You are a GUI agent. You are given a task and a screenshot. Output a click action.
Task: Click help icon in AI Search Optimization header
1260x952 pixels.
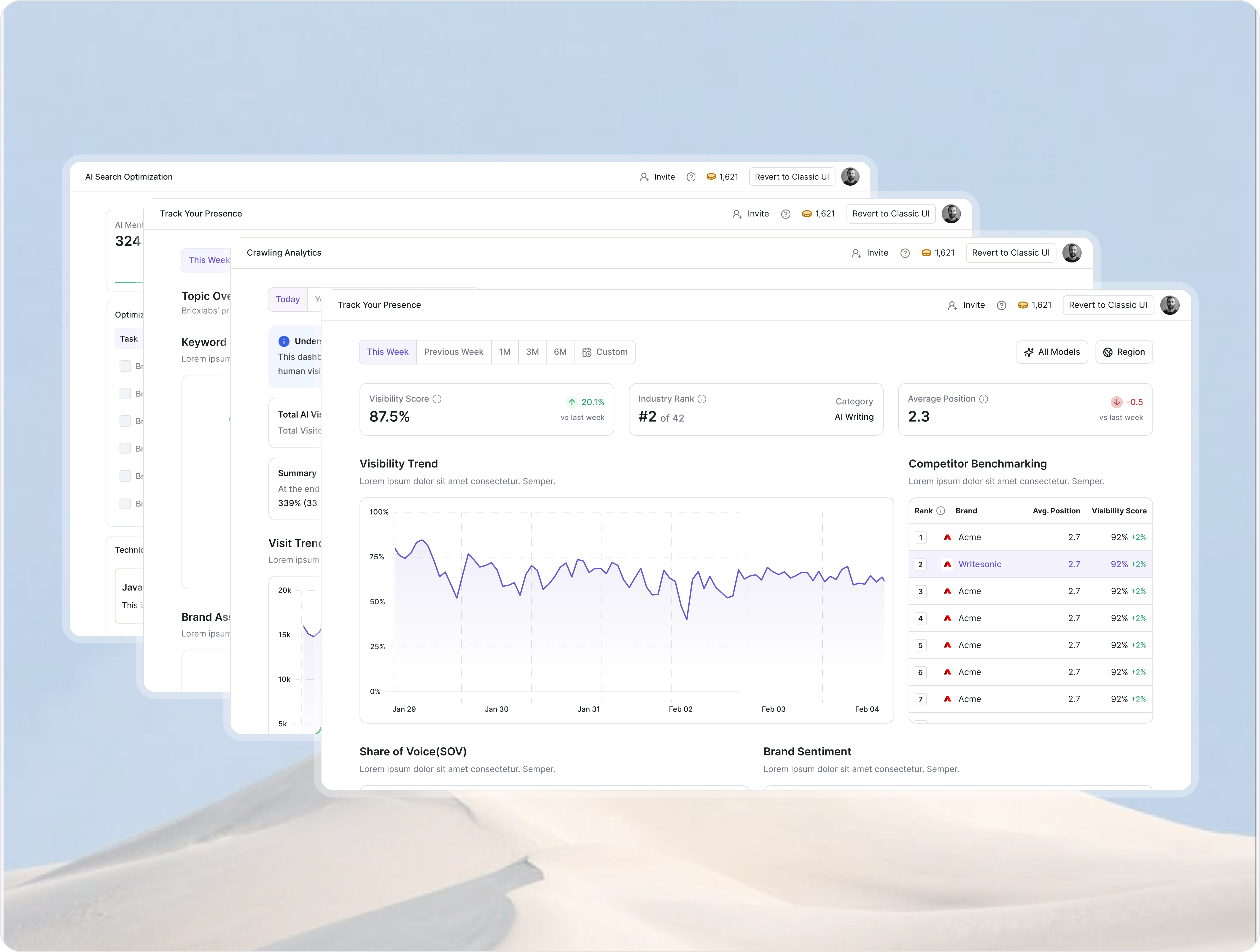click(691, 177)
